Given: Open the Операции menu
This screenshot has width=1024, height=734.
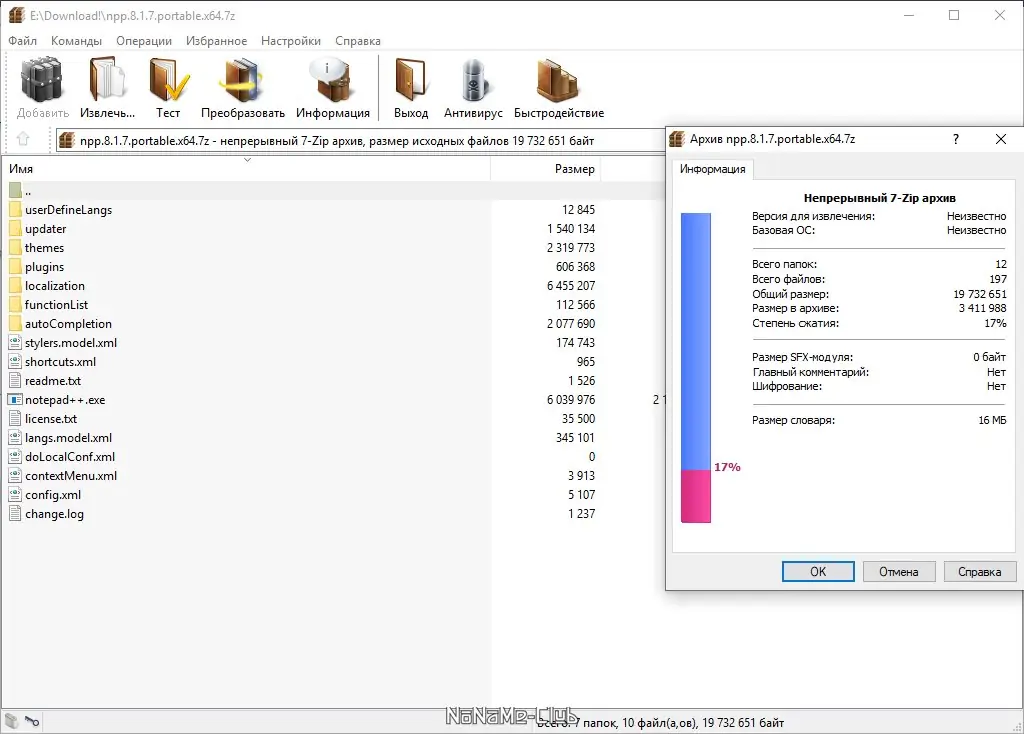Looking at the screenshot, I should (x=144, y=40).
